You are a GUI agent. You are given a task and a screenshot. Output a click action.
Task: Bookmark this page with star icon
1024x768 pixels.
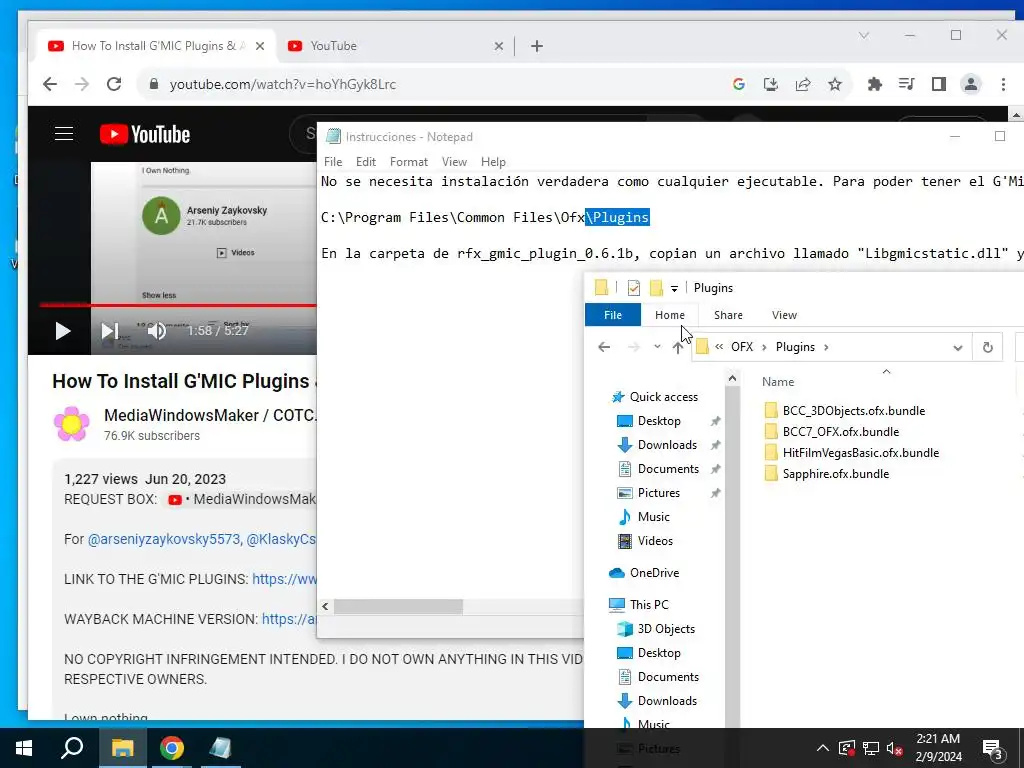click(x=835, y=84)
